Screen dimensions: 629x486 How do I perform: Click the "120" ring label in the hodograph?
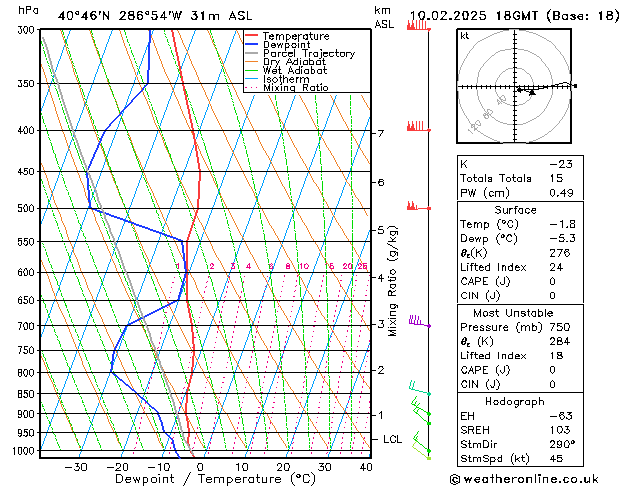(474, 128)
